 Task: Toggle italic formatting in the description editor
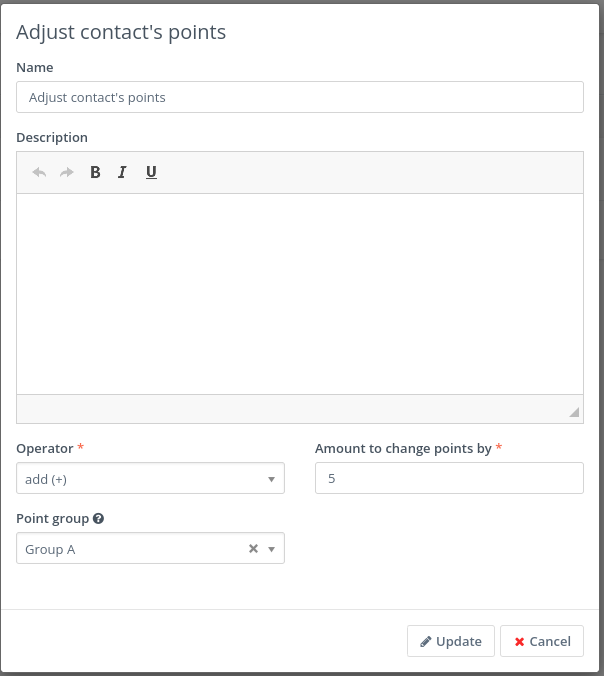pyautogui.click(x=122, y=172)
